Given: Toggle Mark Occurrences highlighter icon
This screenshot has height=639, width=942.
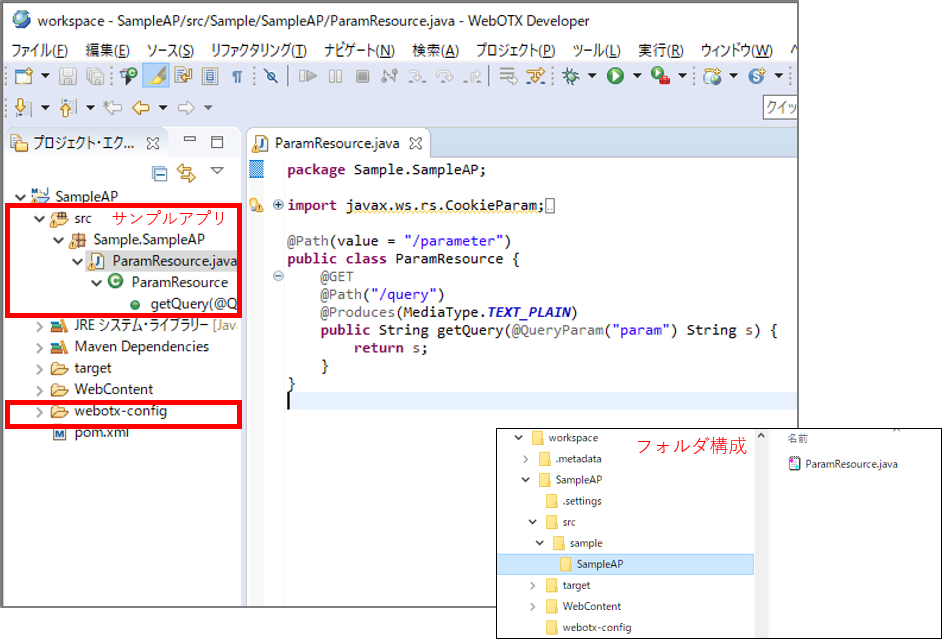Looking at the screenshot, I should click(x=155, y=76).
